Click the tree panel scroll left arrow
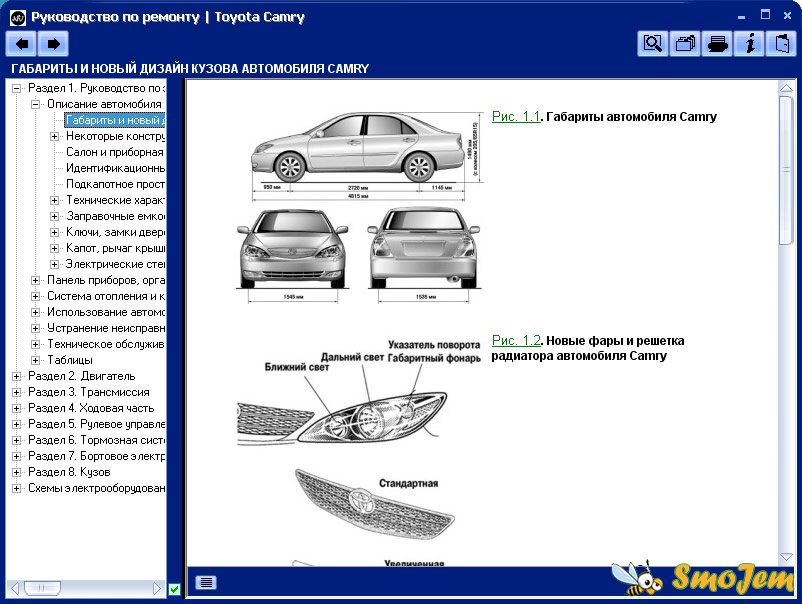The image size is (802, 604). (x=15, y=588)
